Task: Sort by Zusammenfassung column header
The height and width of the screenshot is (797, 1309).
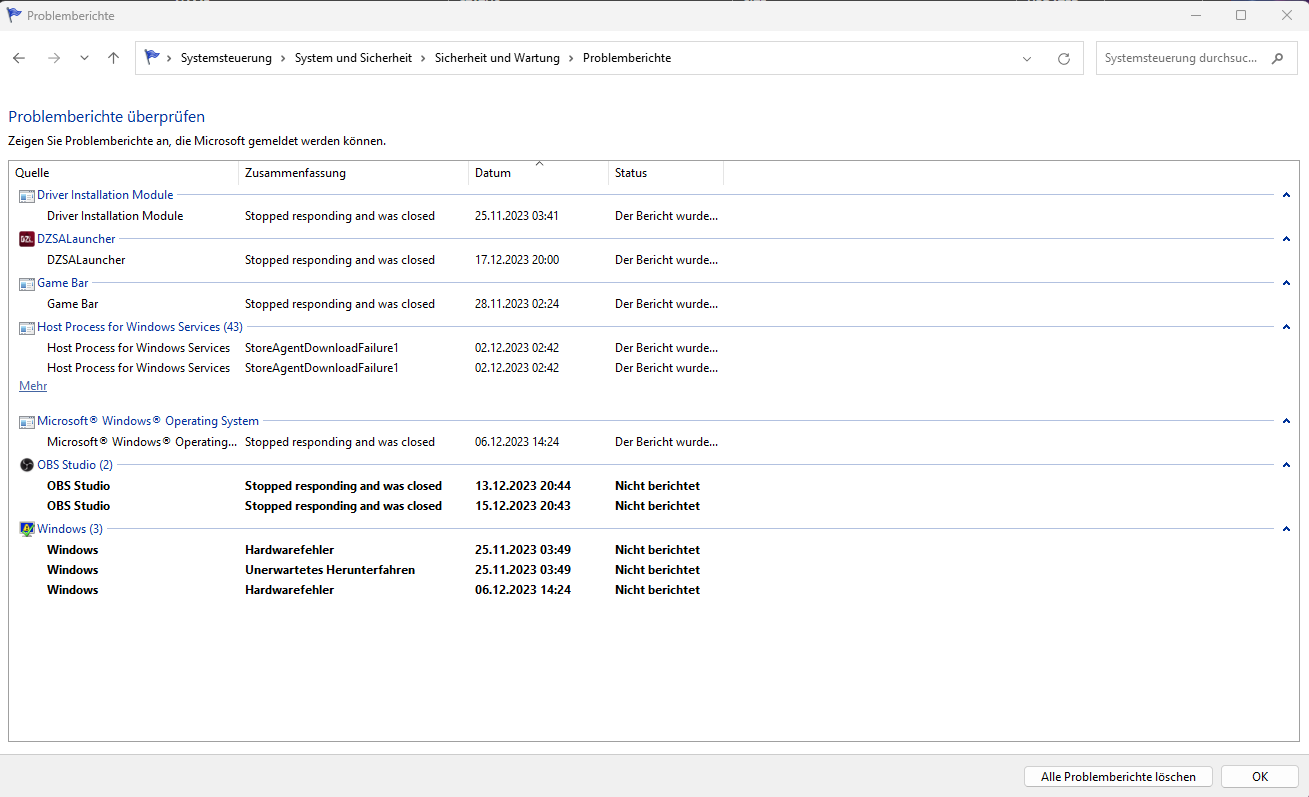Action: [353, 173]
